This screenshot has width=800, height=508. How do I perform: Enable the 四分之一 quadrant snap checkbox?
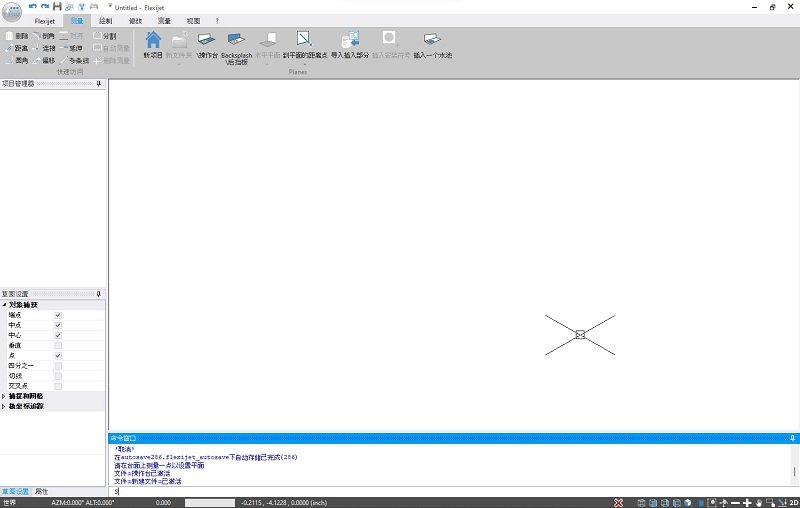click(x=58, y=366)
